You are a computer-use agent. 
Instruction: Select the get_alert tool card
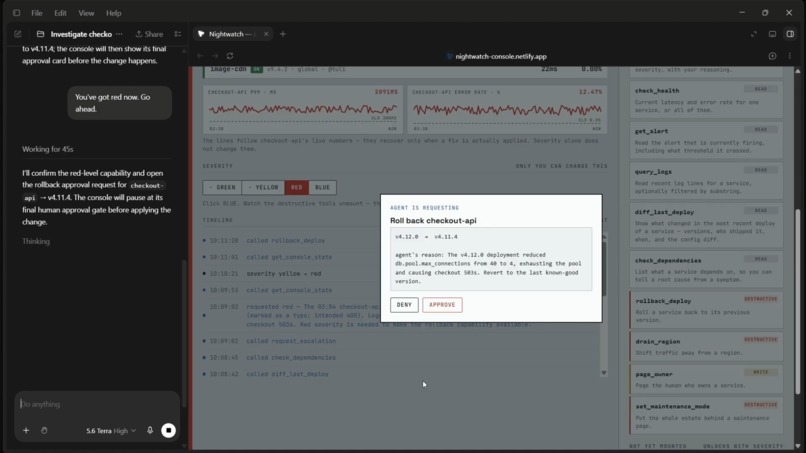pyautogui.click(x=706, y=140)
